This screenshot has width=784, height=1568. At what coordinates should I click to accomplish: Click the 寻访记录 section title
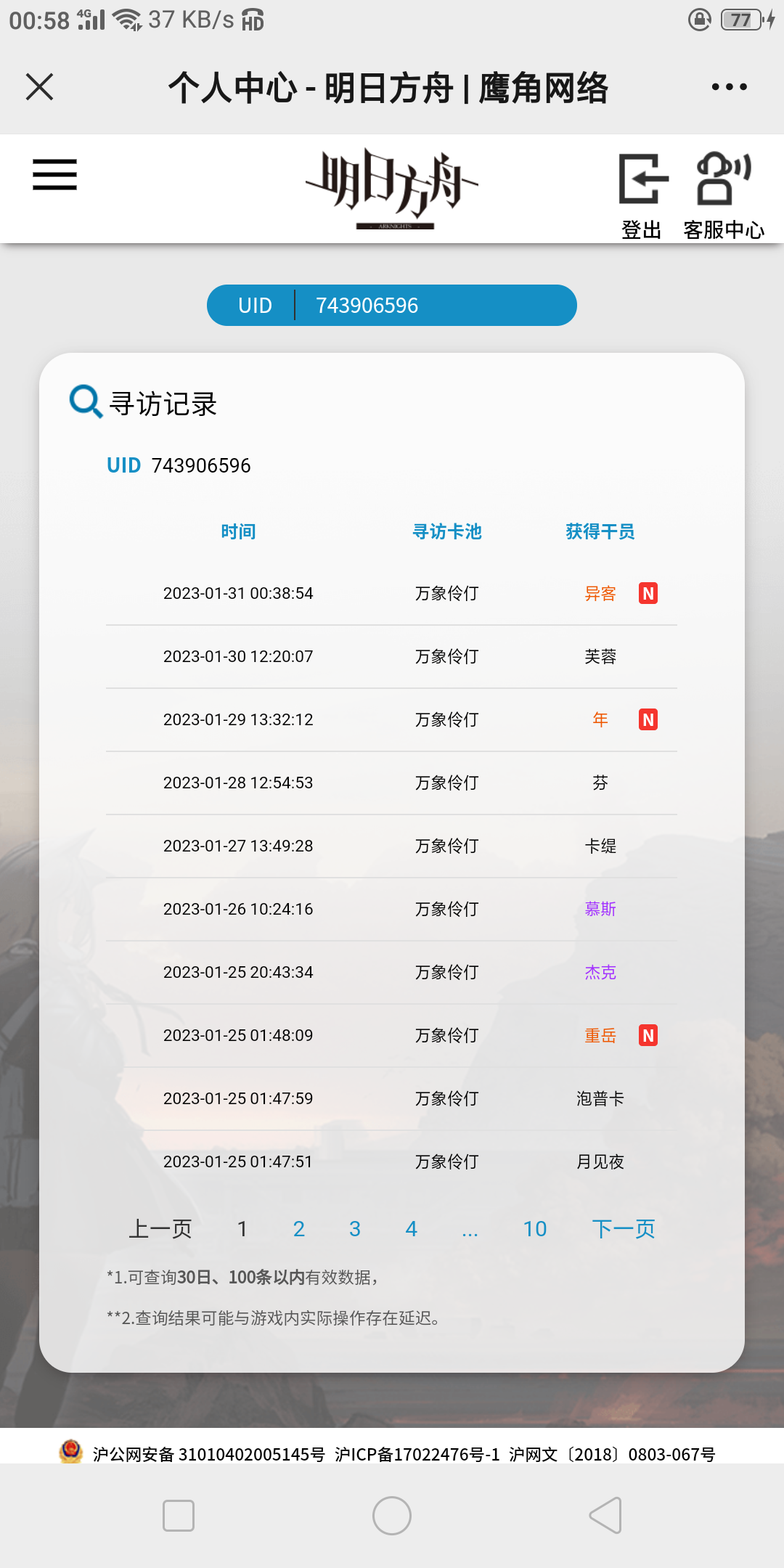(163, 404)
